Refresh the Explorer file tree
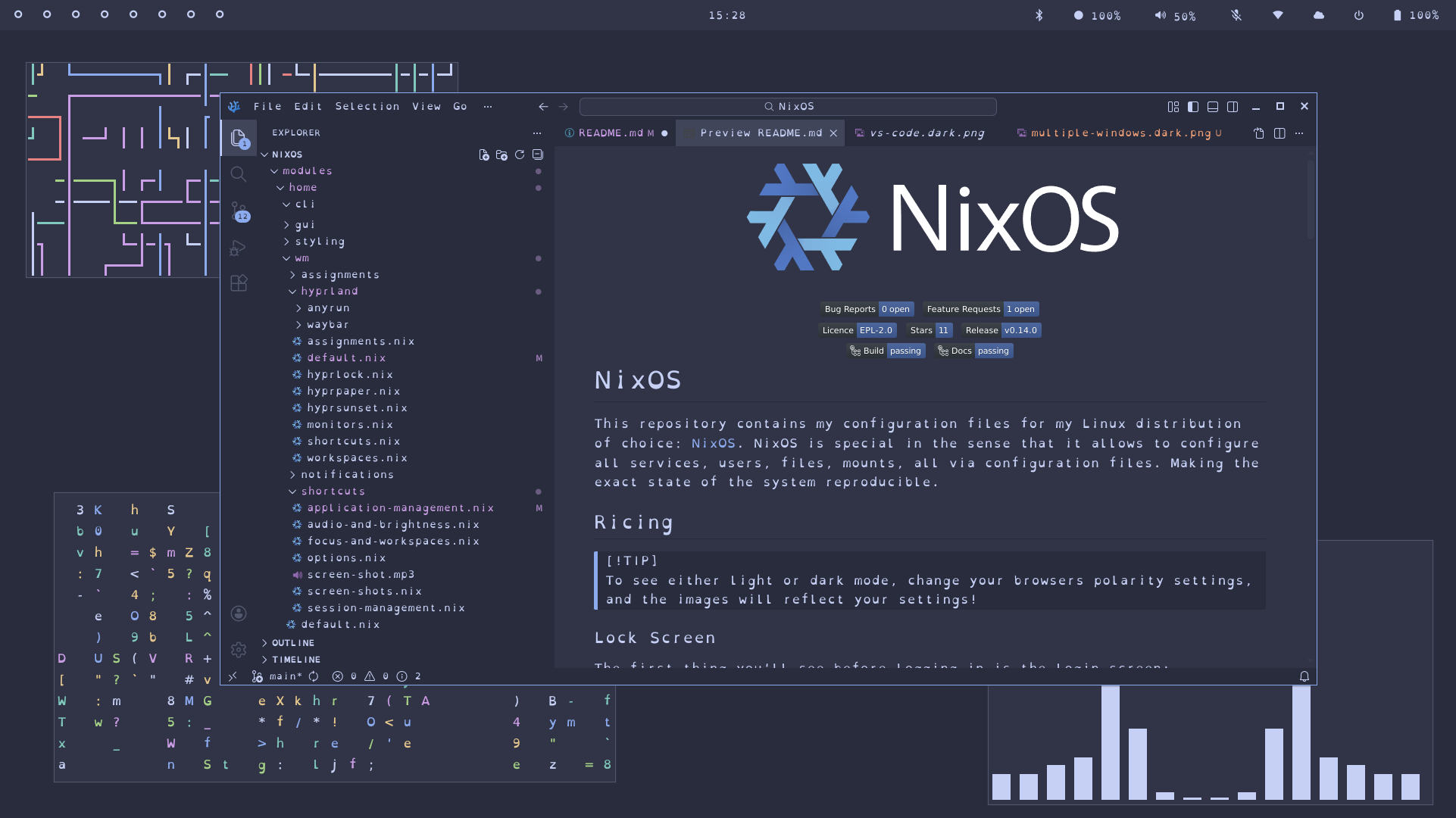This screenshot has height=818, width=1456. pyautogui.click(x=520, y=155)
